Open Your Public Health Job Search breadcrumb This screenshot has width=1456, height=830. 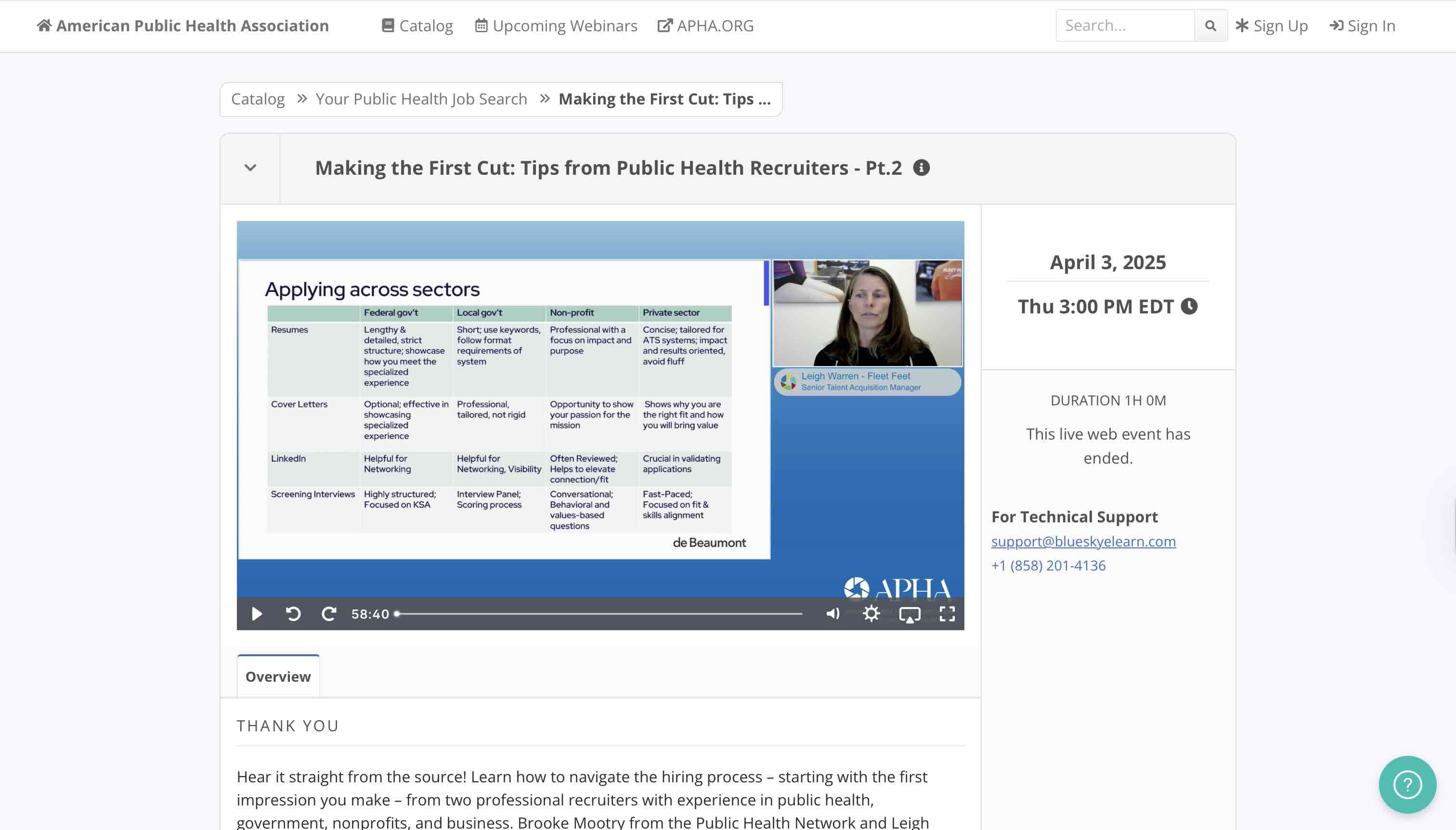(421, 99)
